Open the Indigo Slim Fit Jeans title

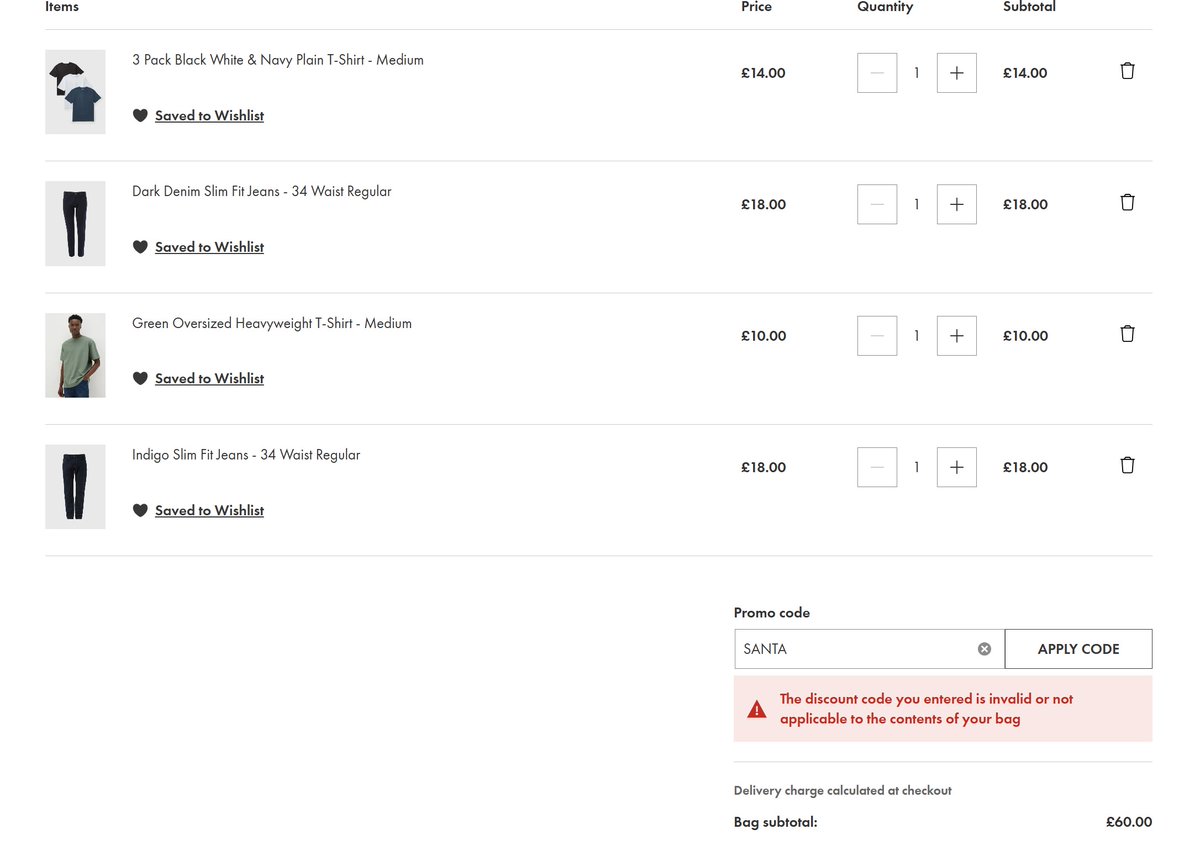click(x=246, y=455)
